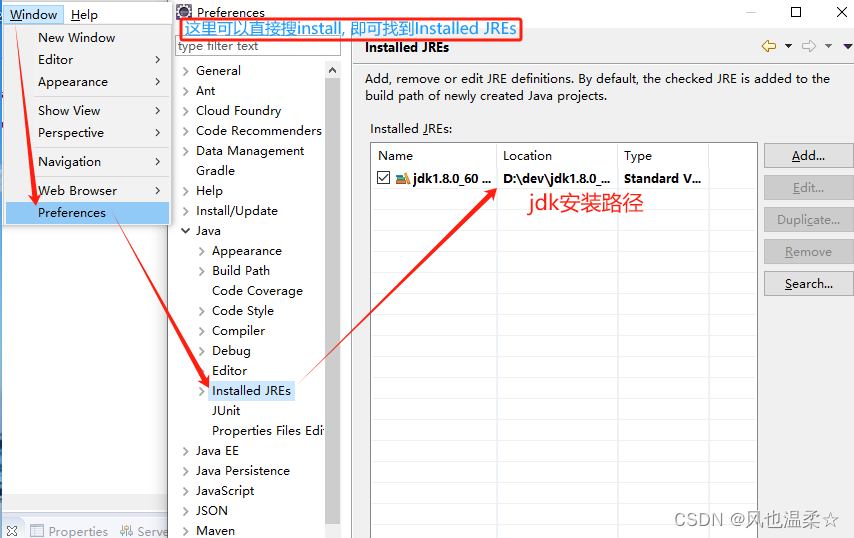Select Properties Files Editor item
The width and height of the screenshot is (854, 538).
(x=267, y=431)
